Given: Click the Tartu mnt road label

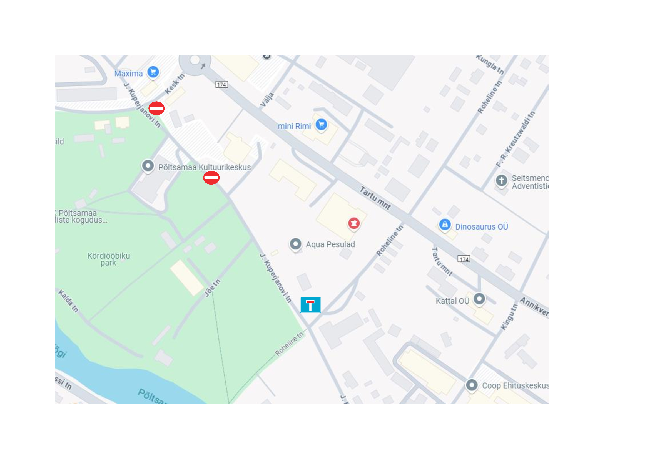Looking at the screenshot, I should (375, 198).
